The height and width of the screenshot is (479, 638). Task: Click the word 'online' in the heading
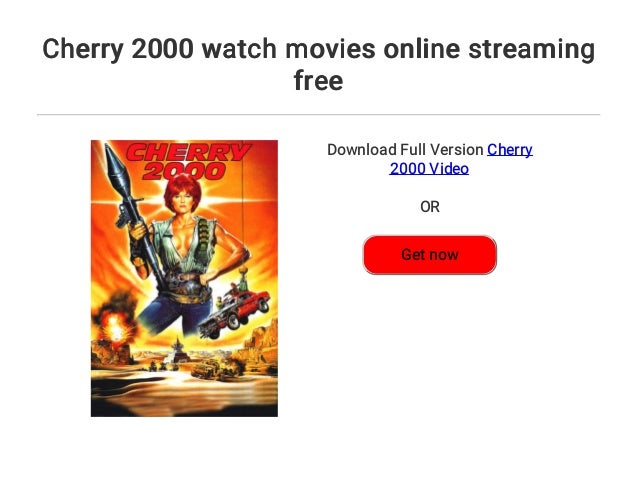point(422,49)
